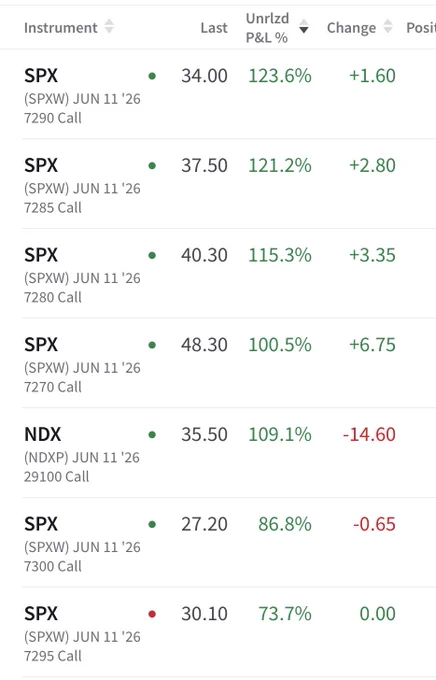Click red status dot for SPX 7295 Call

[x=152, y=614]
